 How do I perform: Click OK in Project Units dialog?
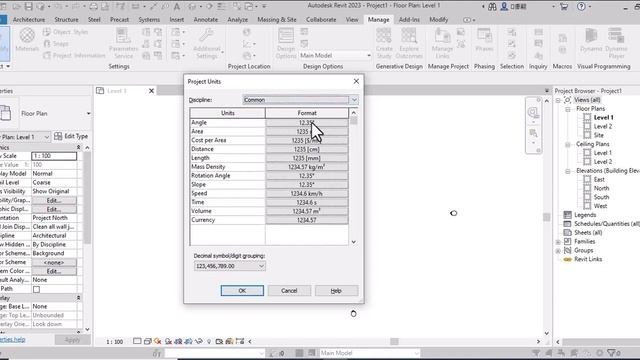pyautogui.click(x=242, y=291)
